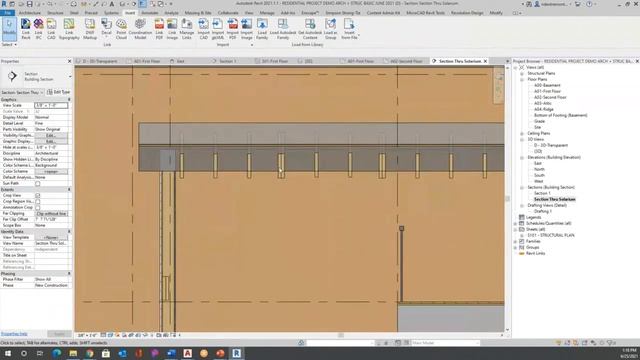This screenshot has height=360, width=640.
Task: Toggle the Sun Path checkbox
Action: tap(38, 183)
